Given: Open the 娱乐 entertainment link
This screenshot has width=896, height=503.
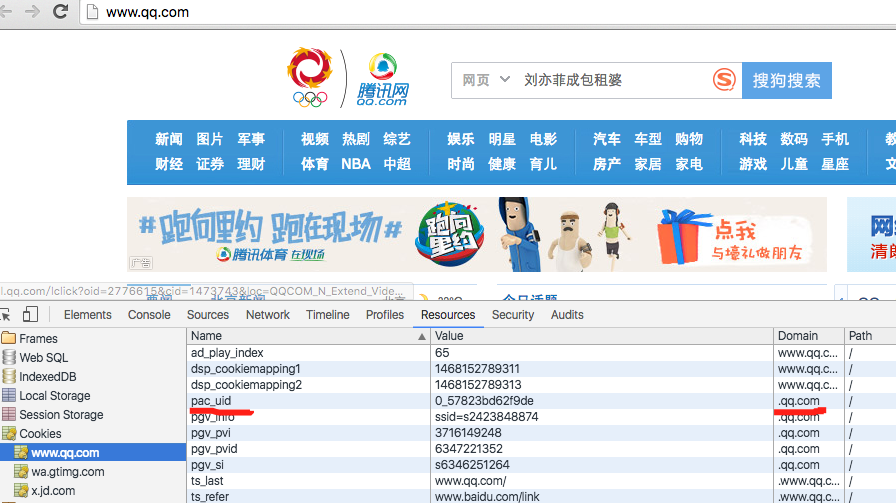Looking at the screenshot, I should point(461,139).
